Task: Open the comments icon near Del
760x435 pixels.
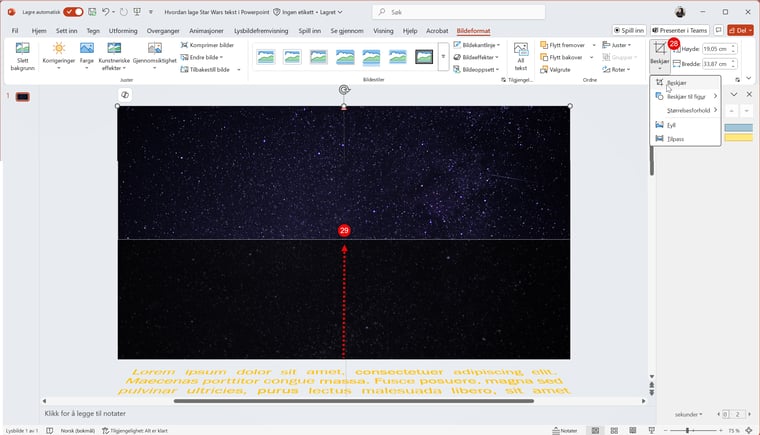Action: tap(718, 30)
